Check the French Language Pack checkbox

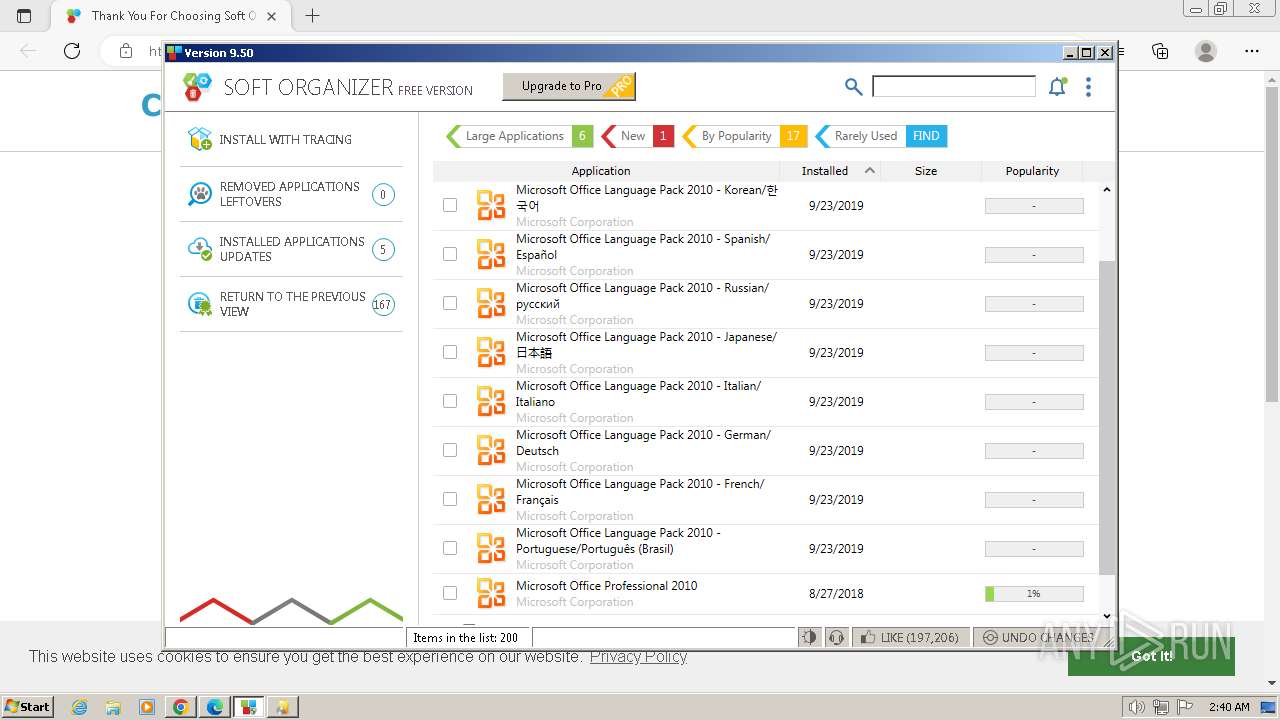[450, 499]
